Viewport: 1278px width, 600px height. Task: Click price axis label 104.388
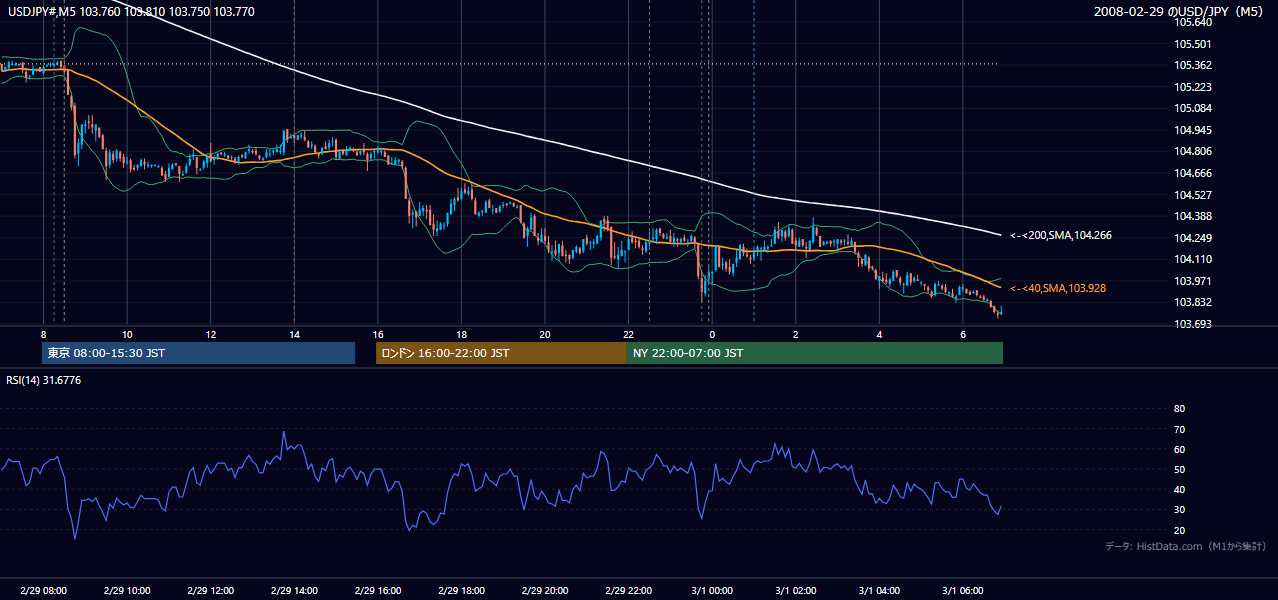coord(1193,216)
